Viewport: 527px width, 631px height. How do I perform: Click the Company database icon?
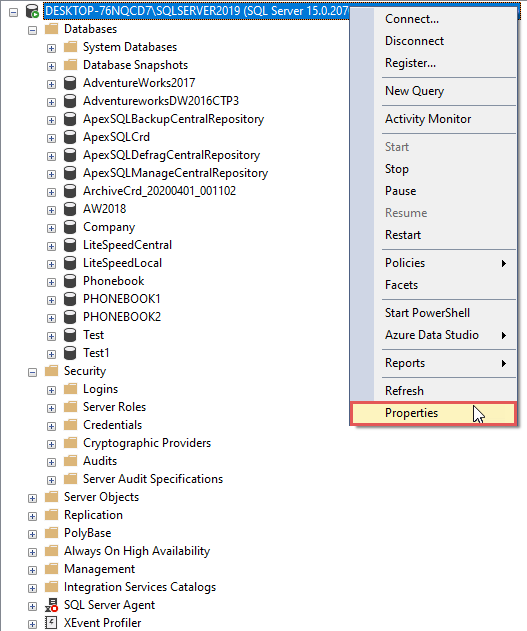click(x=70, y=227)
